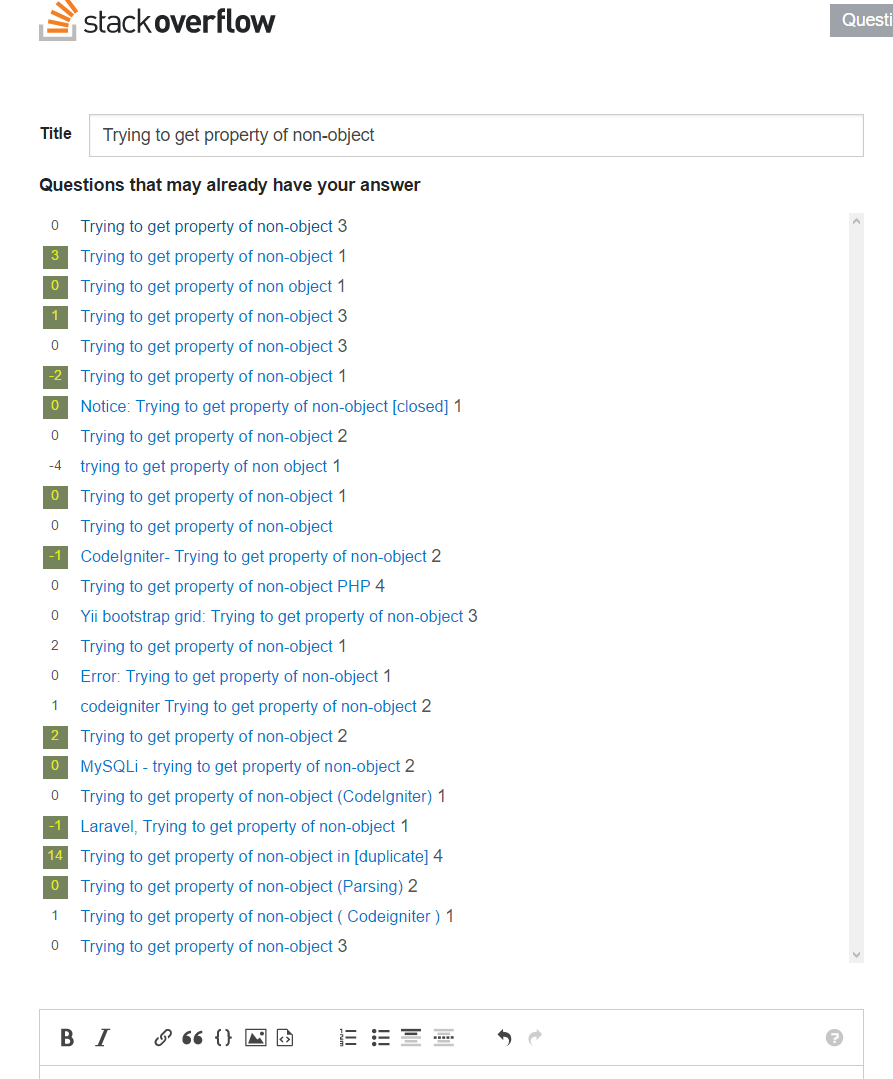Create a bulleted list in the editor
This screenshot has height=1079, width=893.
point(380,1038)
